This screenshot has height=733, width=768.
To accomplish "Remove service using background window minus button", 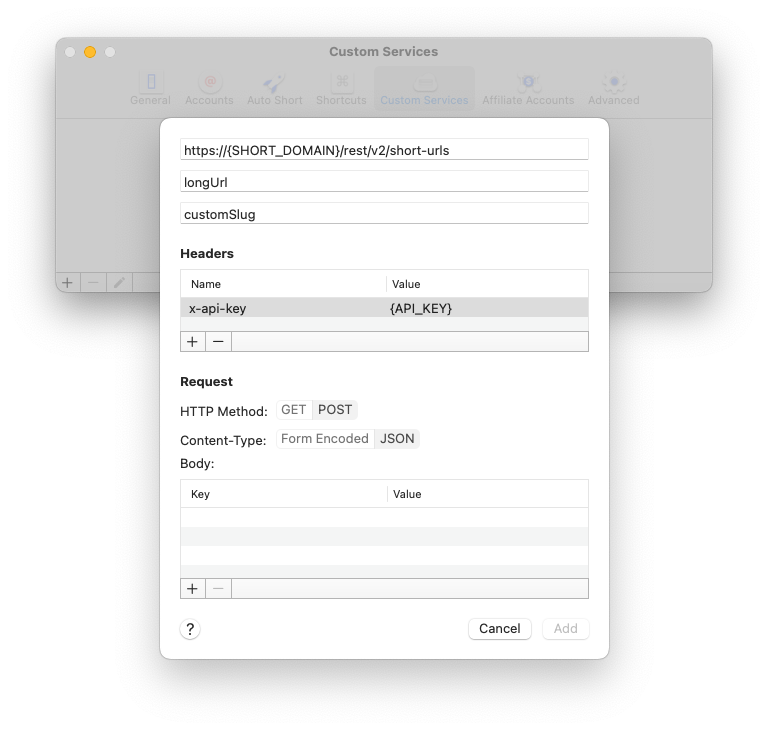I will (94, 283).
